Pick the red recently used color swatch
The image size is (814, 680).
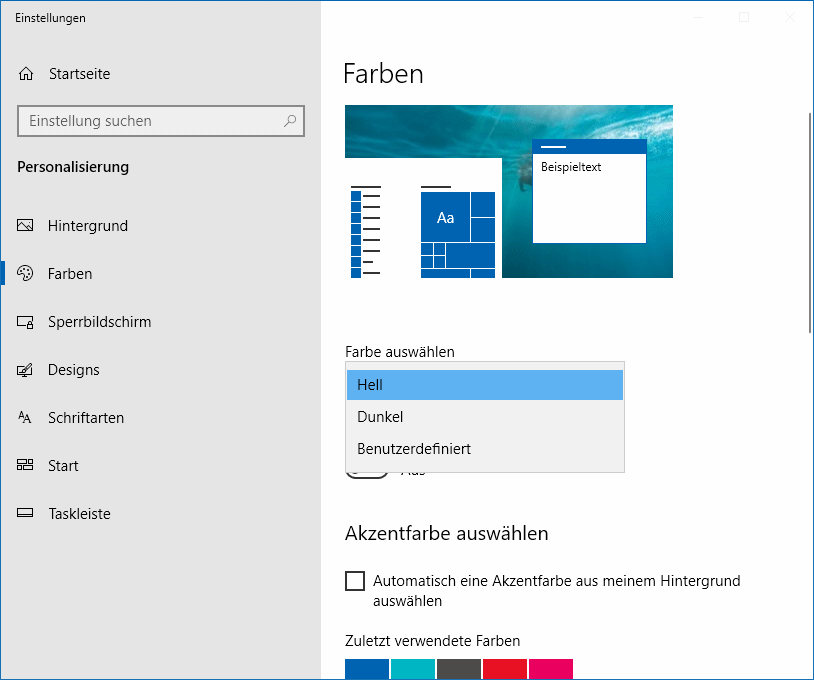[505, 669]
